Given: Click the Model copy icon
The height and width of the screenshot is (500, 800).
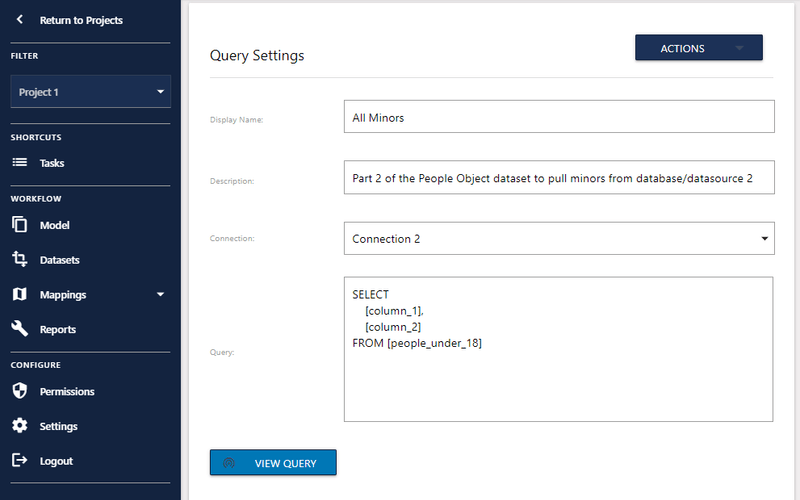Looking at the screenshot, I should pos(20,225).
